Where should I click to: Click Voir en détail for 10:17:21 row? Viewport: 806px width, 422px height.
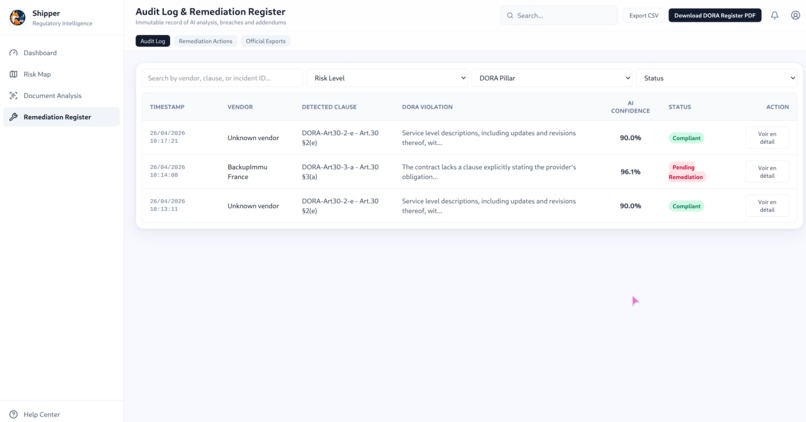coord(767,138)
